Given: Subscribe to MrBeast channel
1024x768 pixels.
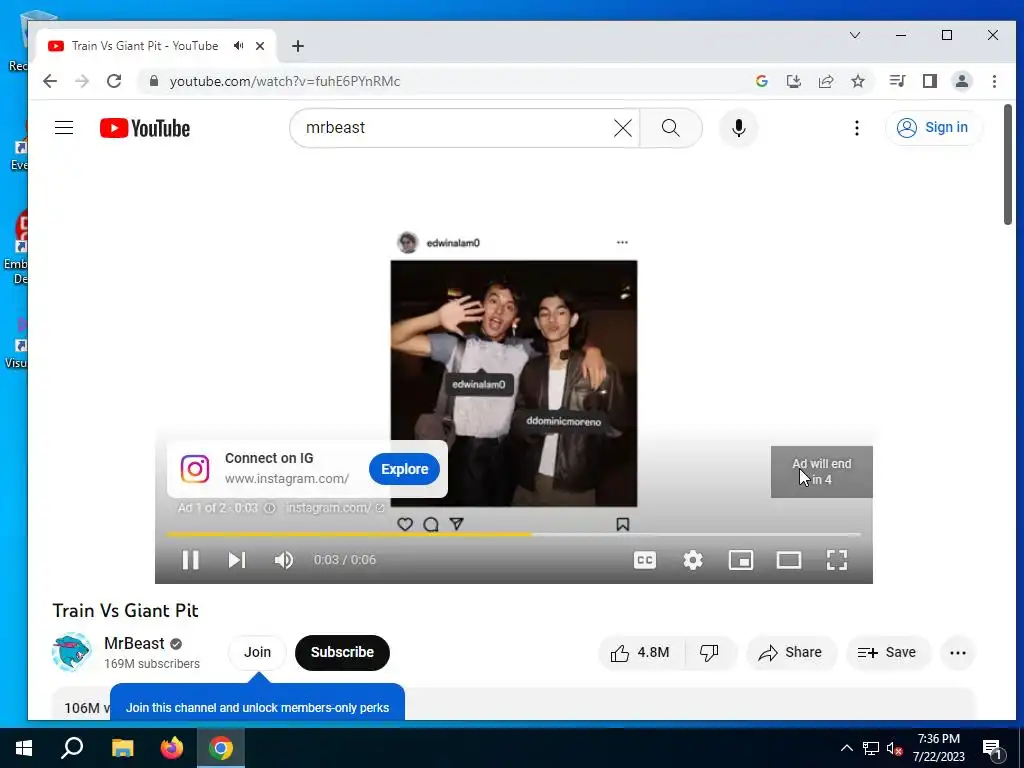Looking at the screenshot, I should click(342, 652).
